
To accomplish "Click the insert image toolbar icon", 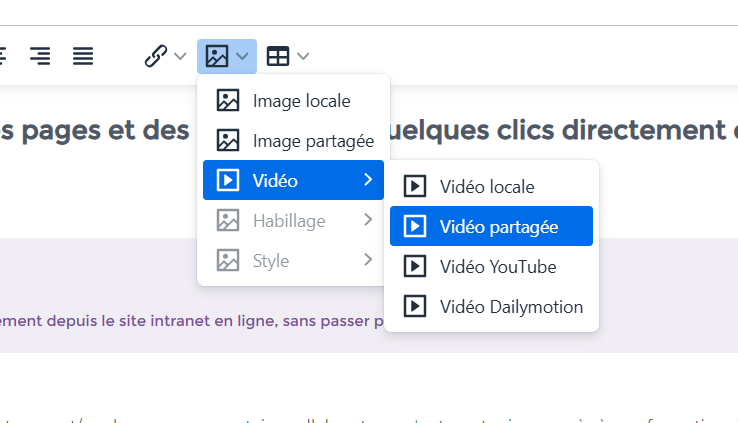I will (217, 56).
